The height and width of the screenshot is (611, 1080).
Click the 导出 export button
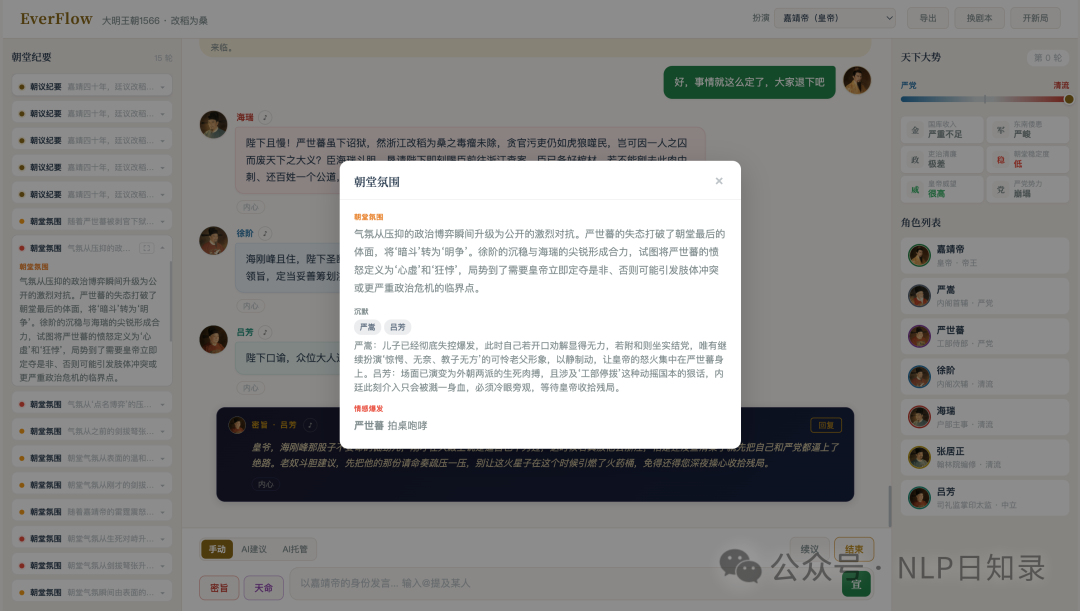coord(928,18)
